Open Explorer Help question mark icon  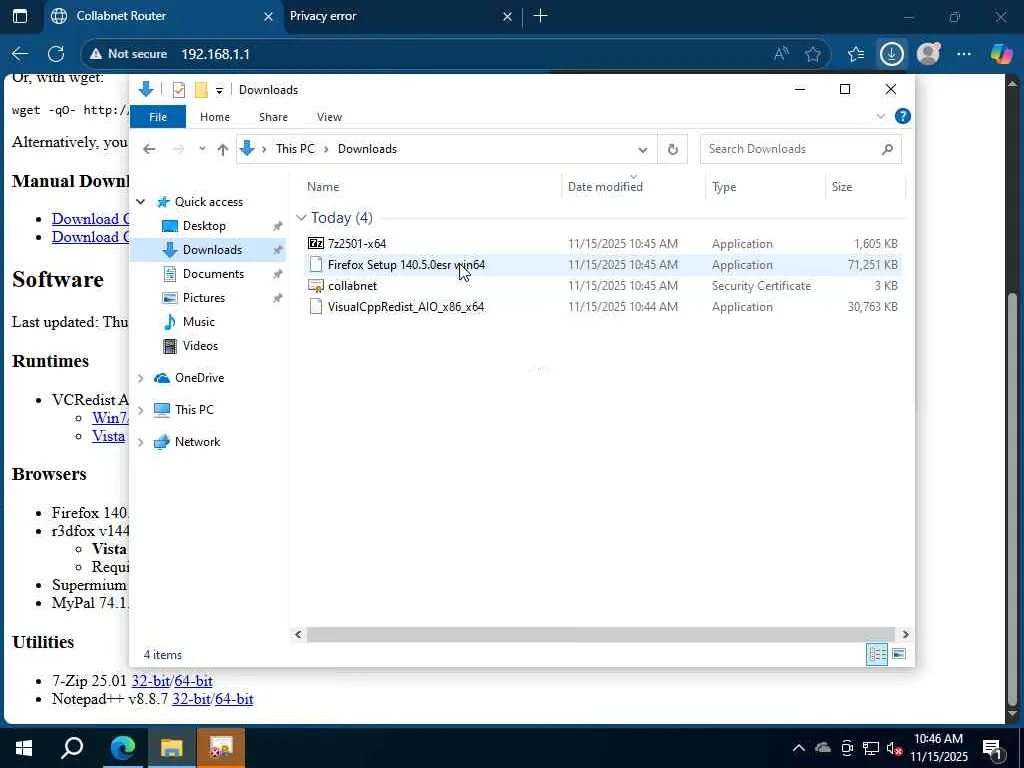pos(903,117)
